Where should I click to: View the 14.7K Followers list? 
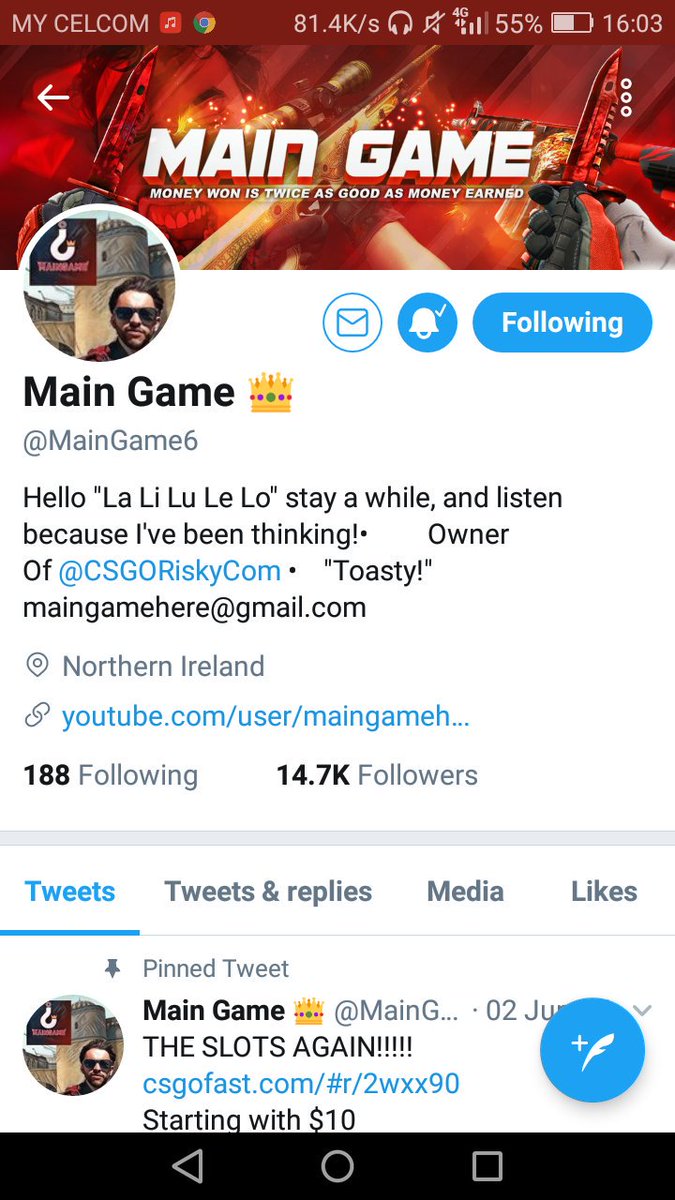(377, 775)
